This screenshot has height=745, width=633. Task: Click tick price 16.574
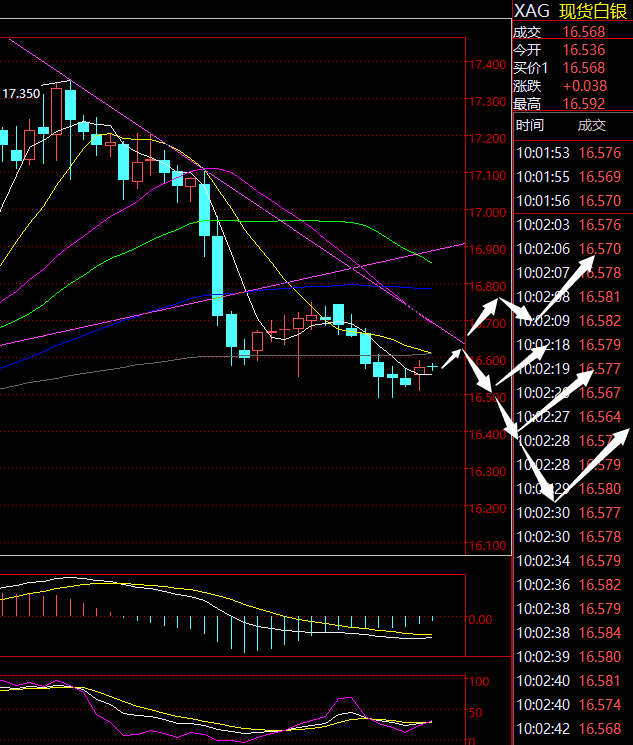600,705
